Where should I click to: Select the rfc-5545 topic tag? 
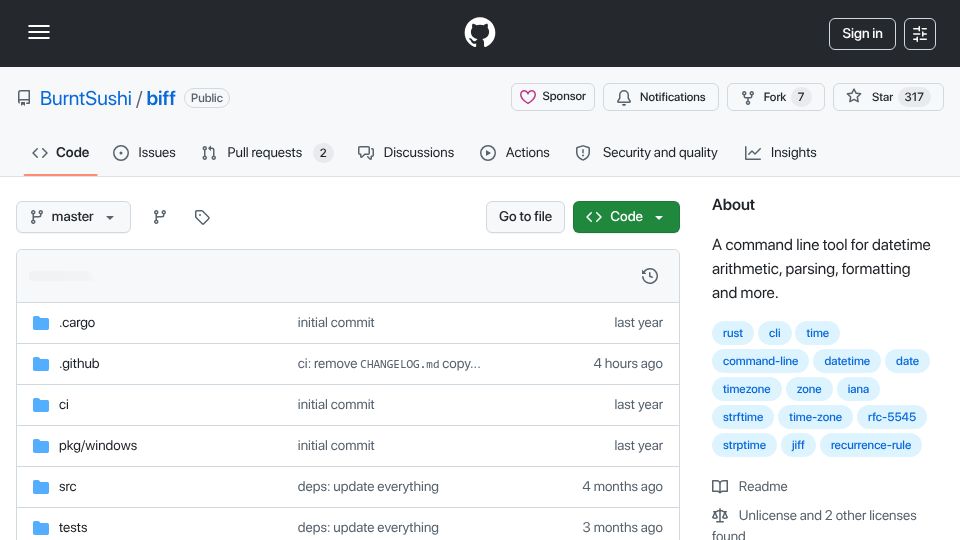coord(891,418)
